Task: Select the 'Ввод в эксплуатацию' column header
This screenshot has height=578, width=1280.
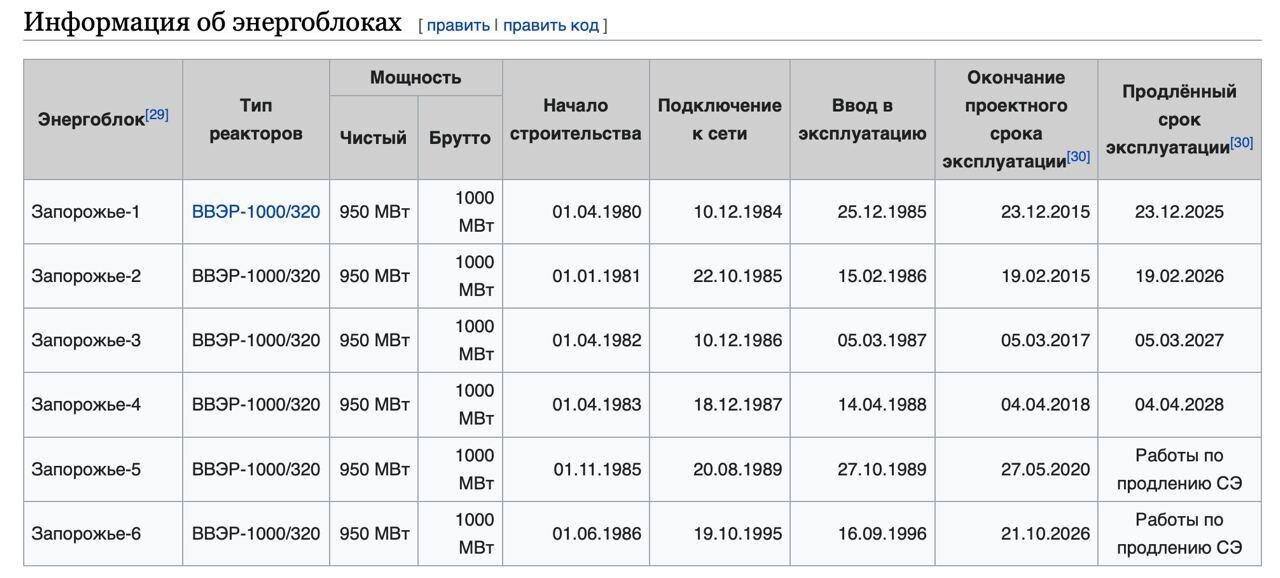Action: click(862, 120)
